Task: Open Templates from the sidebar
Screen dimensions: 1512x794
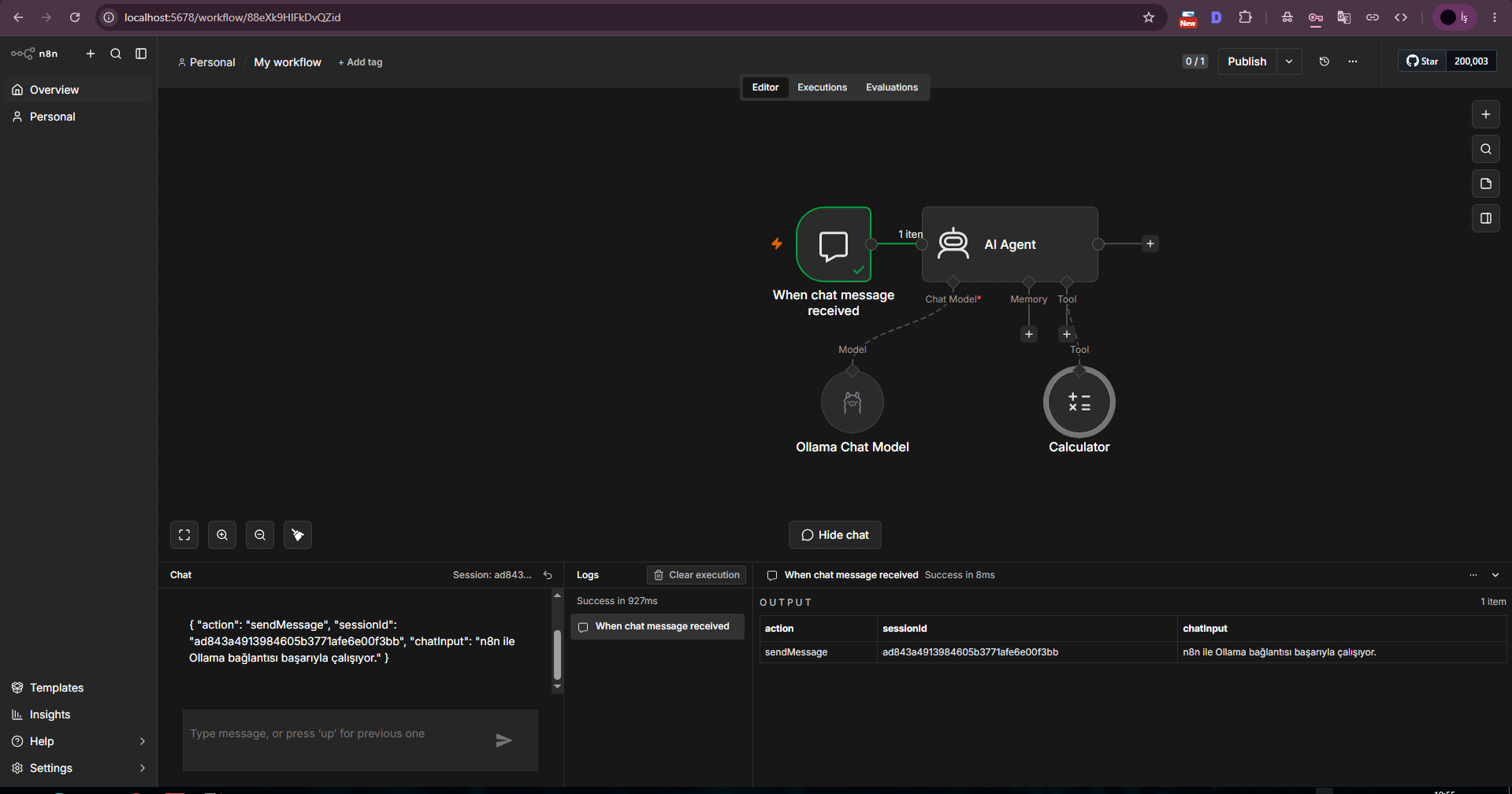Action: pyautogui.click(x=78, y=688)
